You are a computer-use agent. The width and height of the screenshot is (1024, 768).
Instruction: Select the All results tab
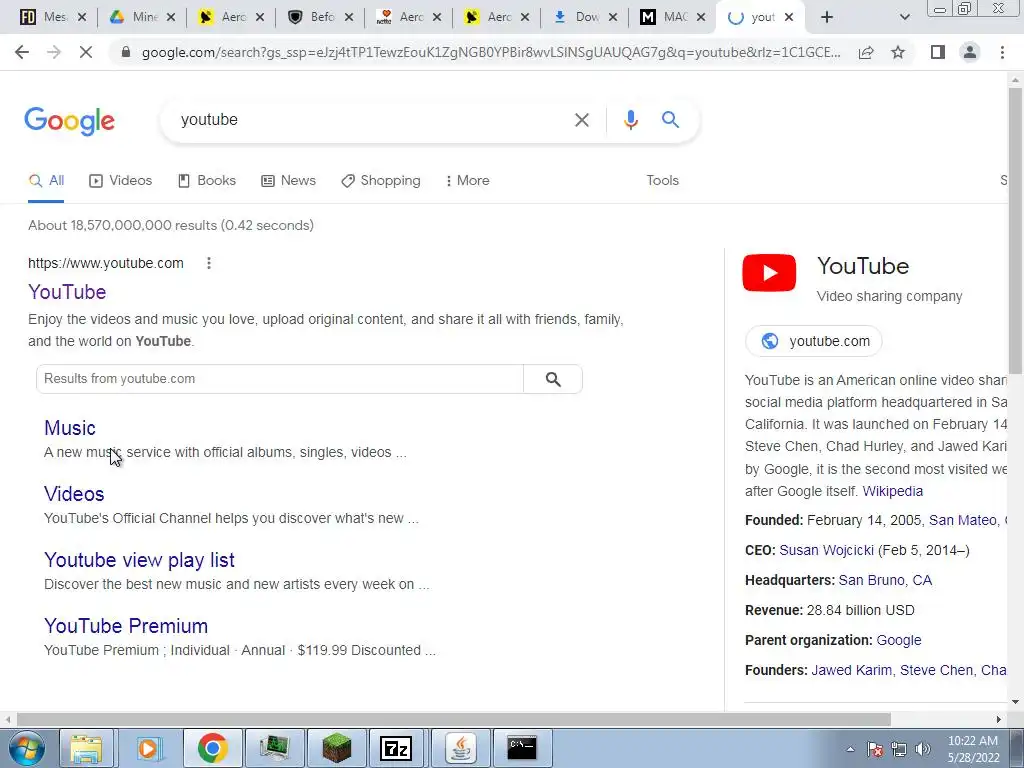46,181
